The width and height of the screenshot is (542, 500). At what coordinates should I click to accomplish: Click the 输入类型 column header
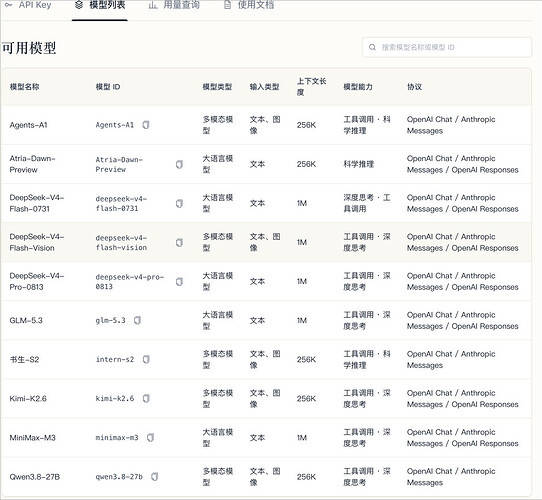point(264,87)
